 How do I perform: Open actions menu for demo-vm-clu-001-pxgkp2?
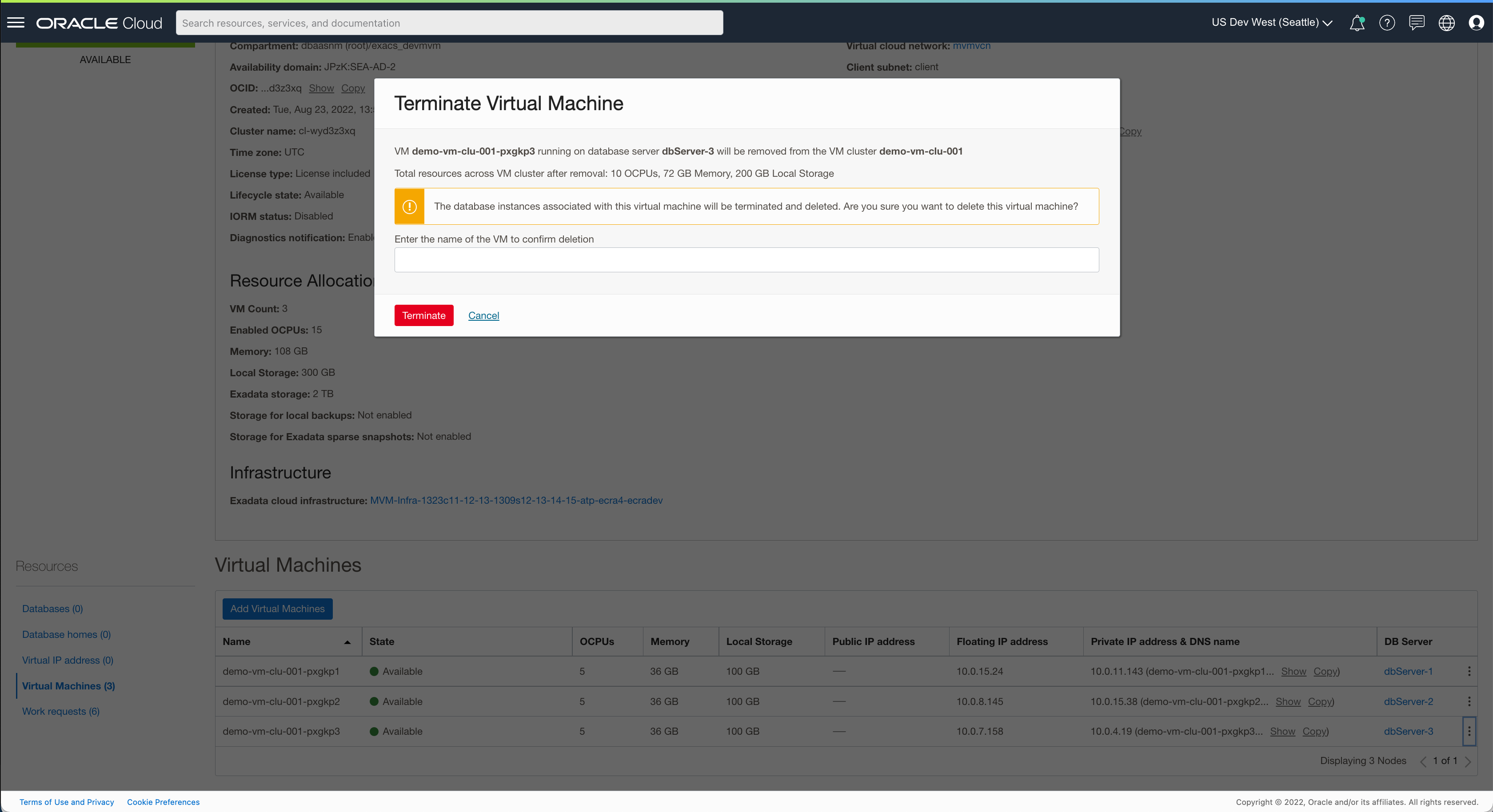click(1469, 701)
